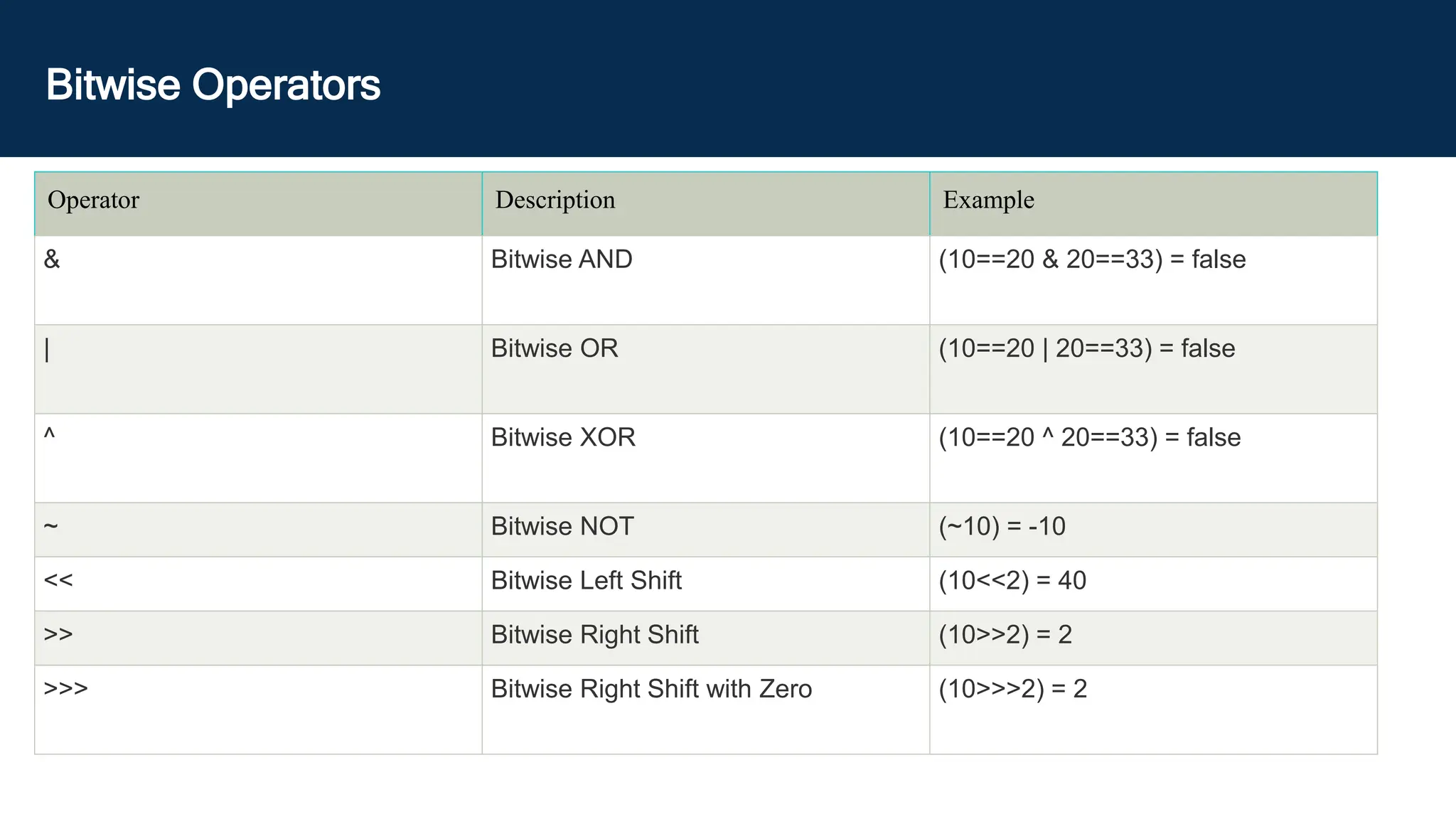The height and width of the screenshot is (819, 1456).
Task: Click the & operator cell
Action: (x=52, y=259)
